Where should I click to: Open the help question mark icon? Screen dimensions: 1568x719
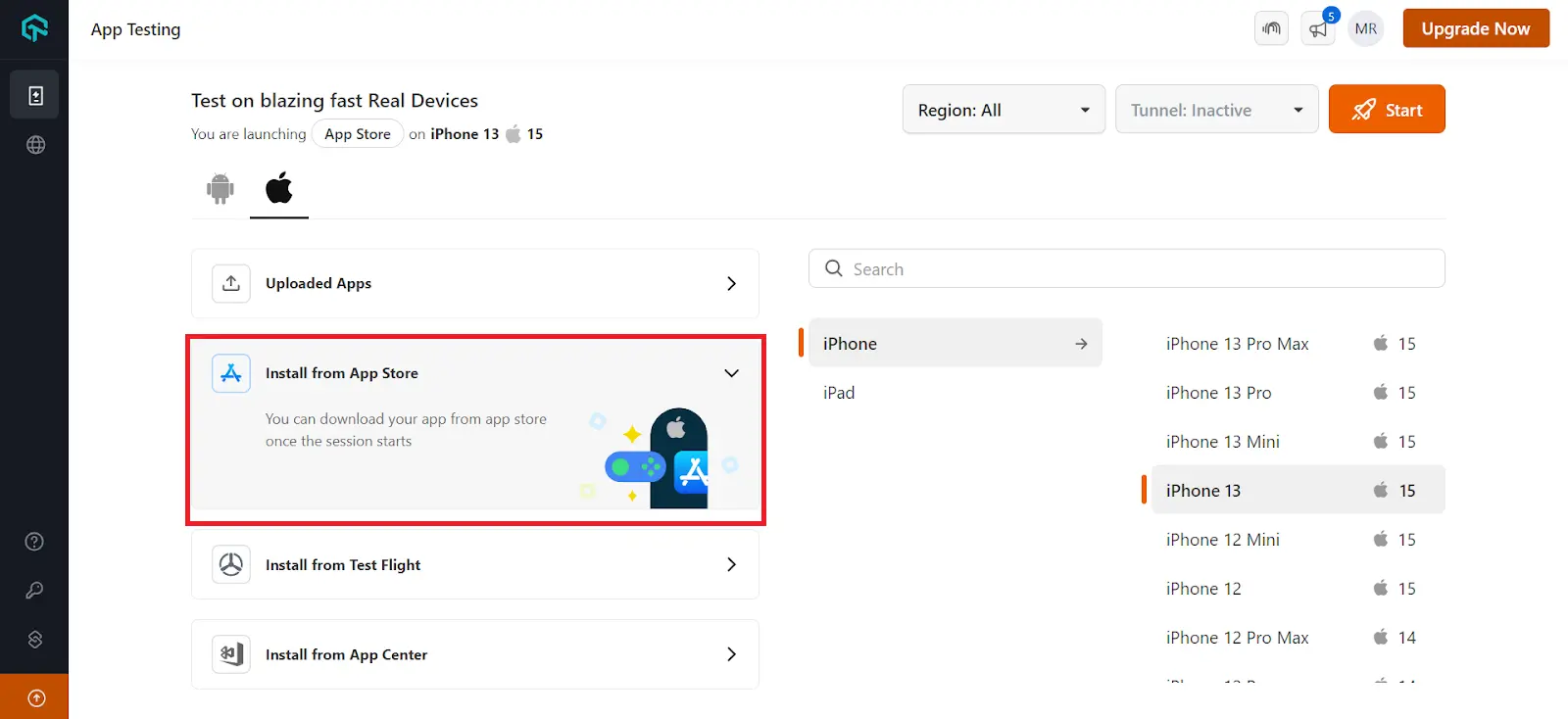(x=34, y=542)
